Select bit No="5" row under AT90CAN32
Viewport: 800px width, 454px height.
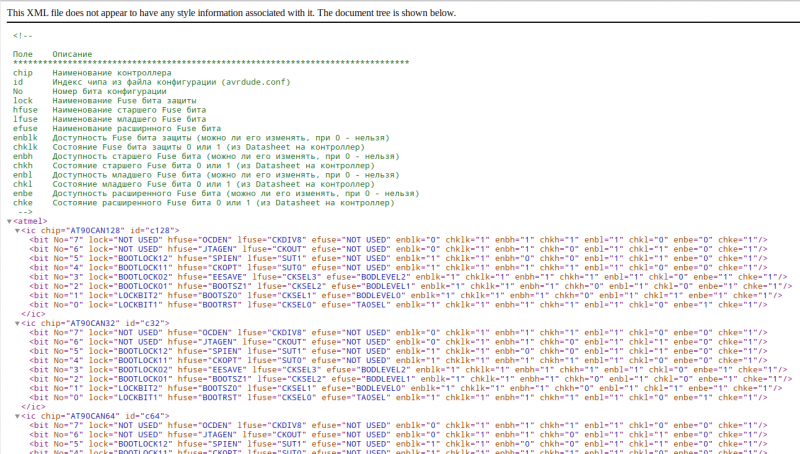click(x=398, y=351)
